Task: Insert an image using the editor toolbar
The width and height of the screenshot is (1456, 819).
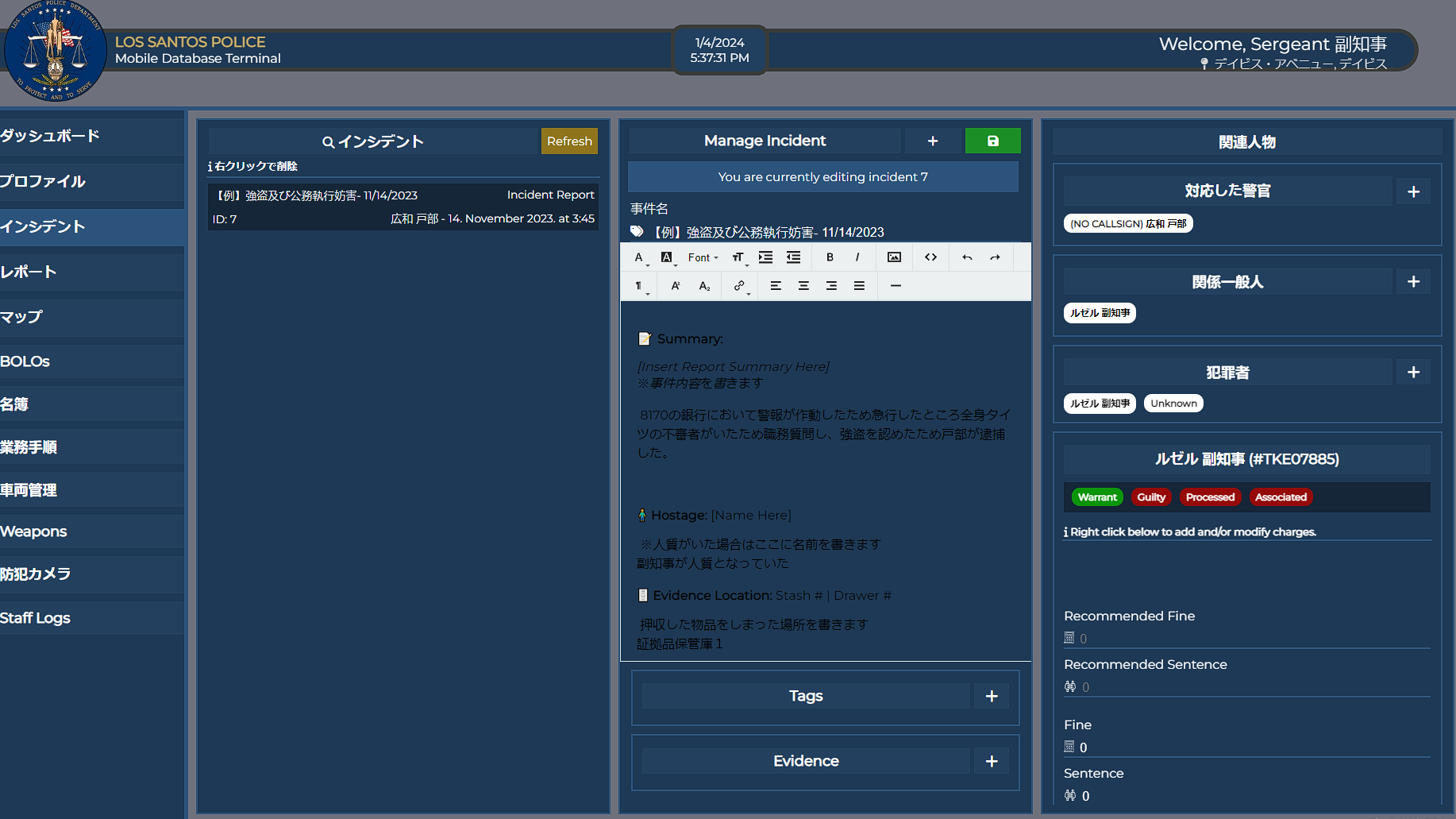Action: [x=895, y=257]
